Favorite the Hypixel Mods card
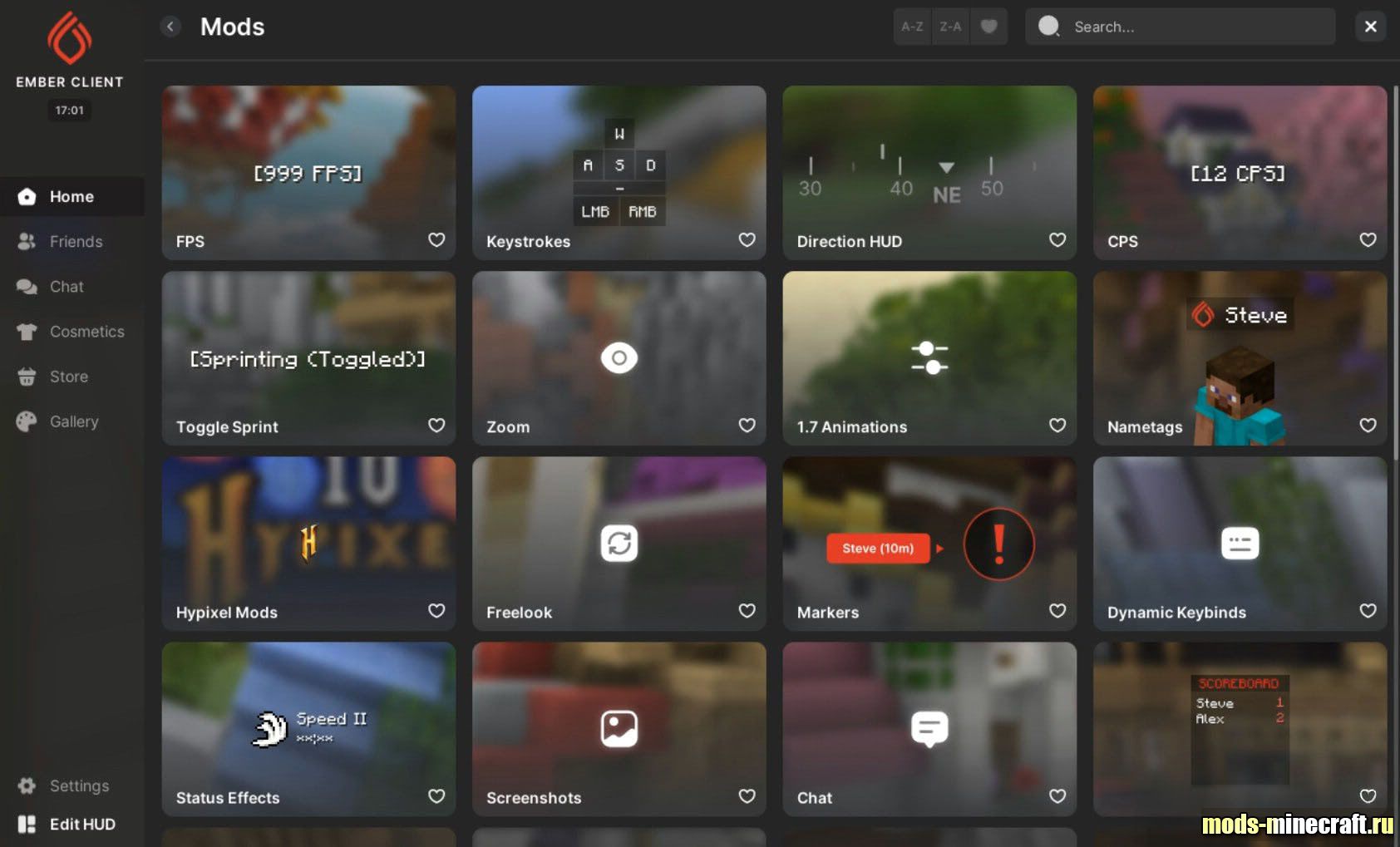The height and width of the screenshot is (847, 1400). 436,611
